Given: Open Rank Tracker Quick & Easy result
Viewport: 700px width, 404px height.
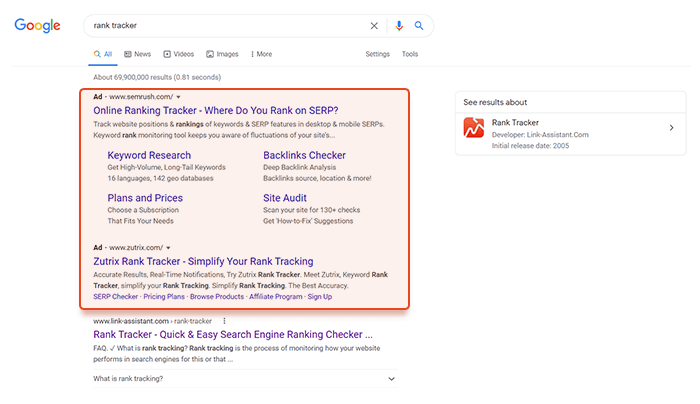Looking at the screenshot, I should point(233,334).
